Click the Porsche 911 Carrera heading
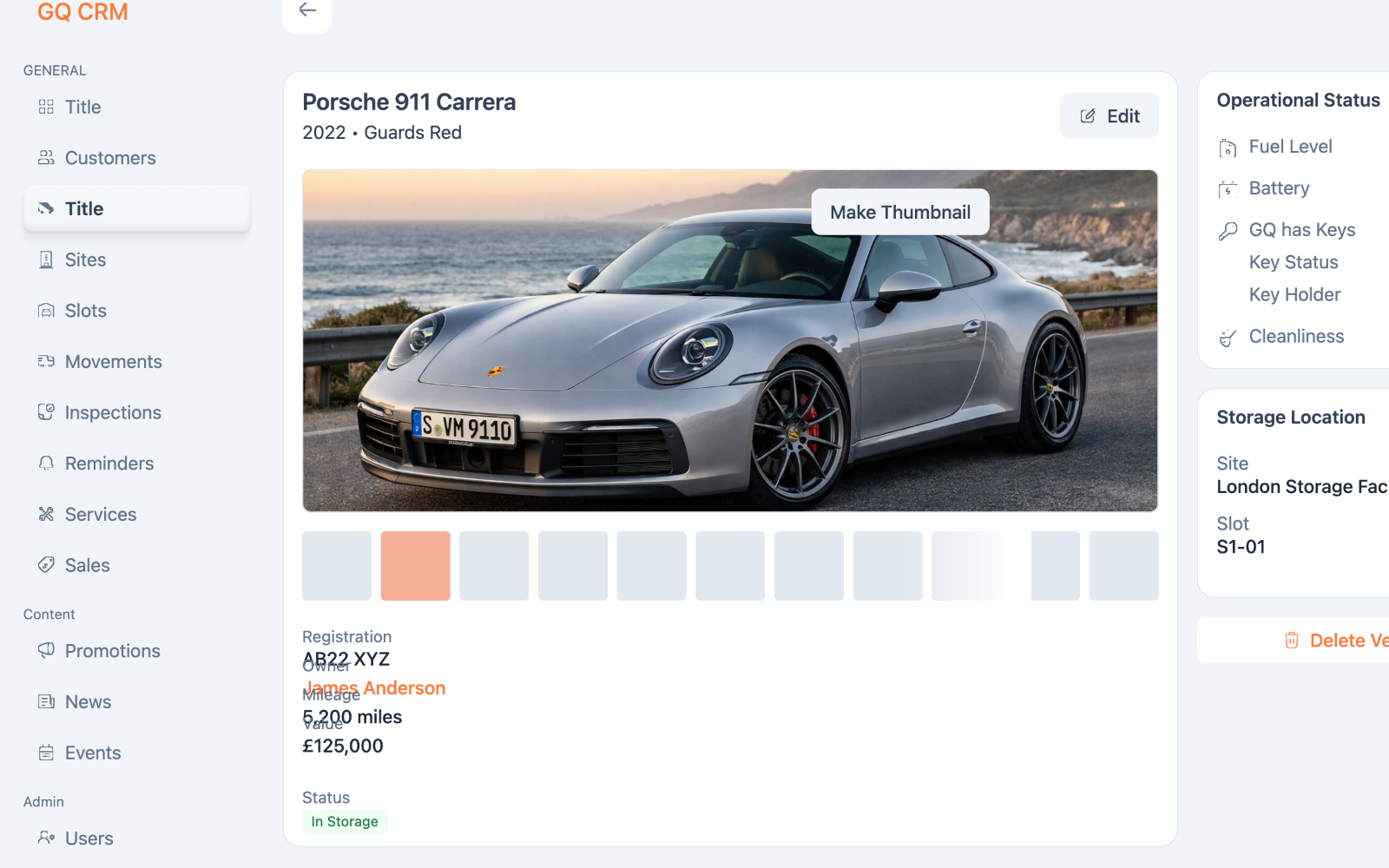1389x868 pixels. coord(409,102)
